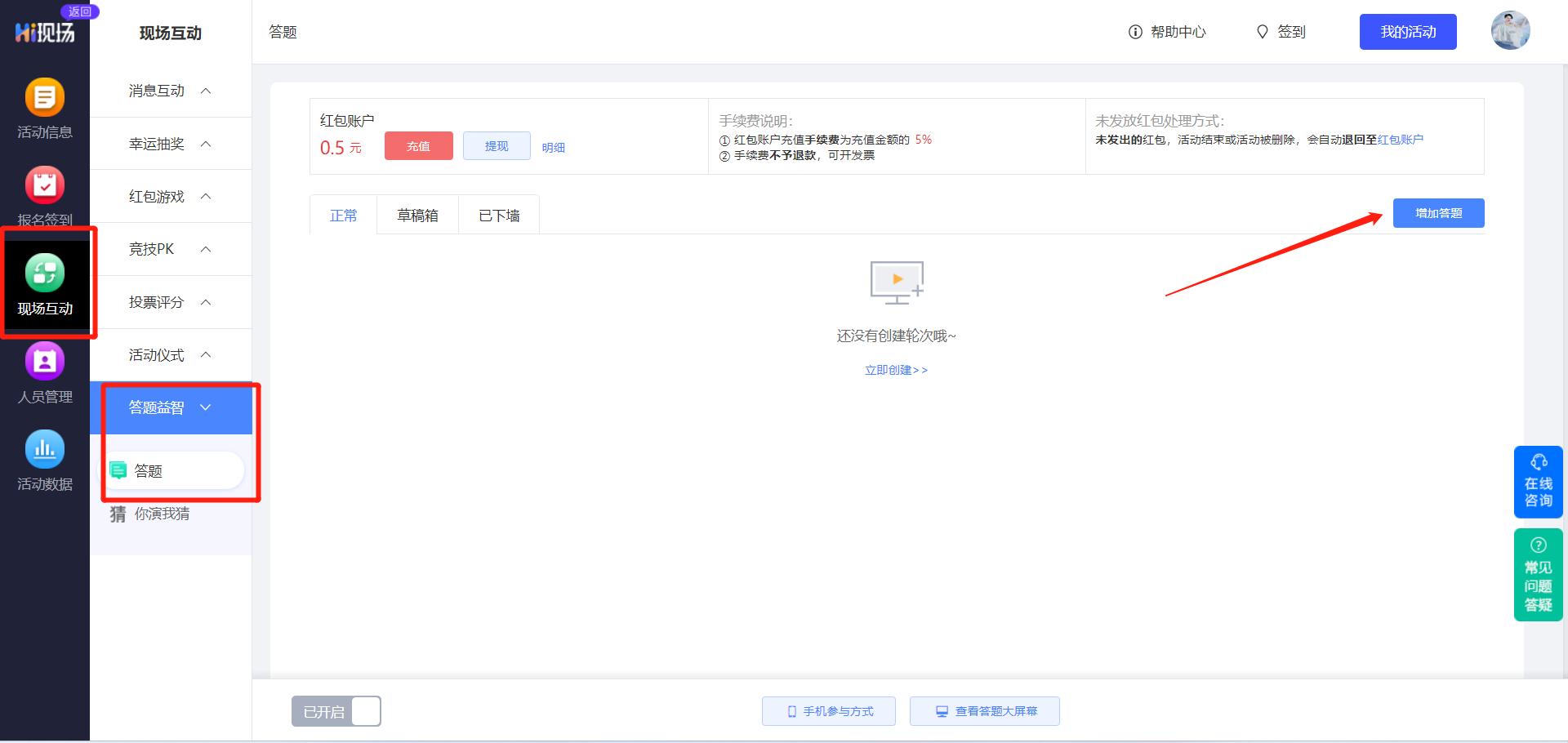Open the user avatar at top right

pos(1511,30)
